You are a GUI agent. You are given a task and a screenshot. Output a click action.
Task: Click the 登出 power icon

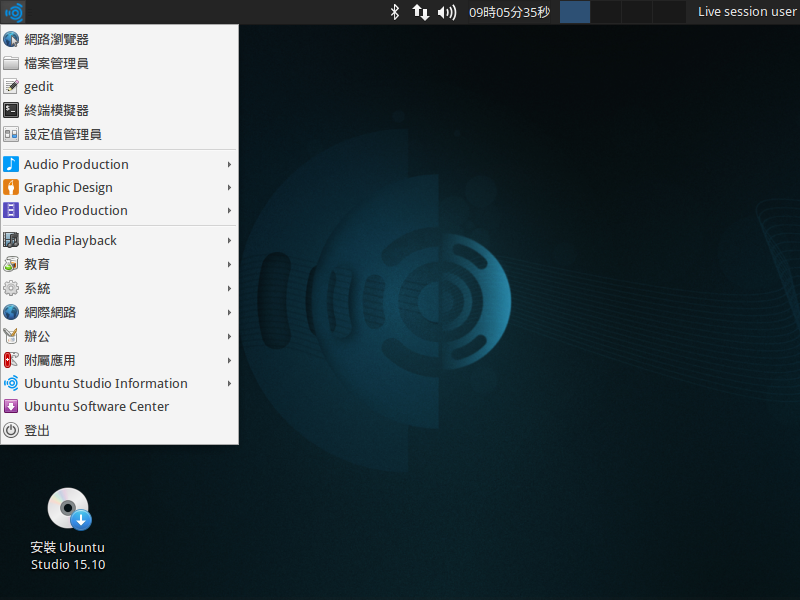pyautogui.click(x=11, y=430)
